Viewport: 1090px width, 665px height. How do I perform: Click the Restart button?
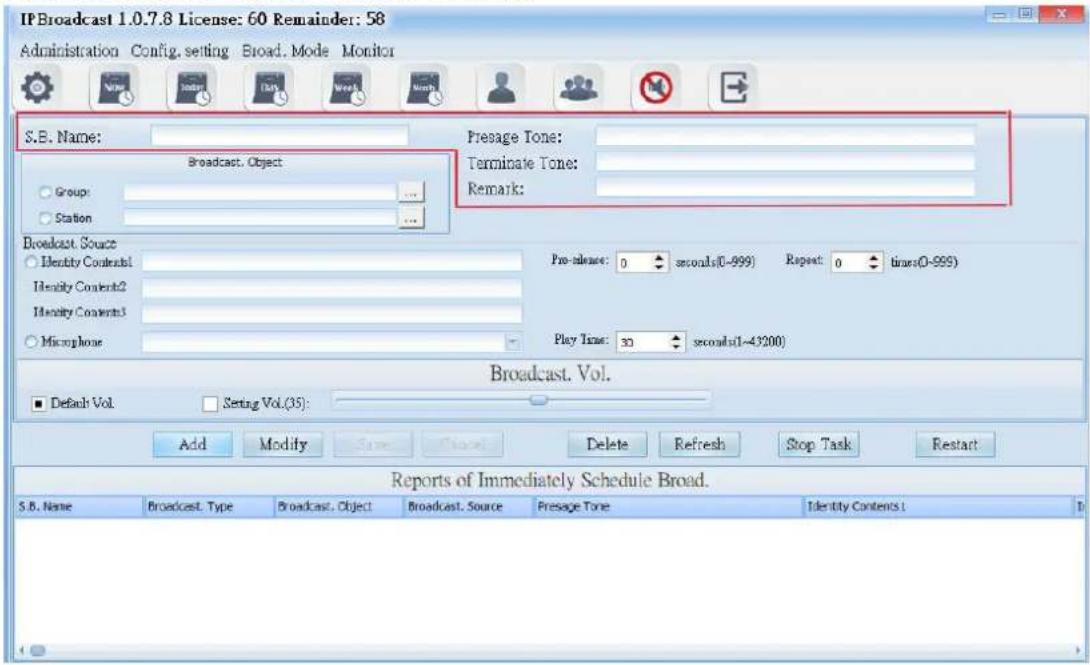(x=954, y=444)
